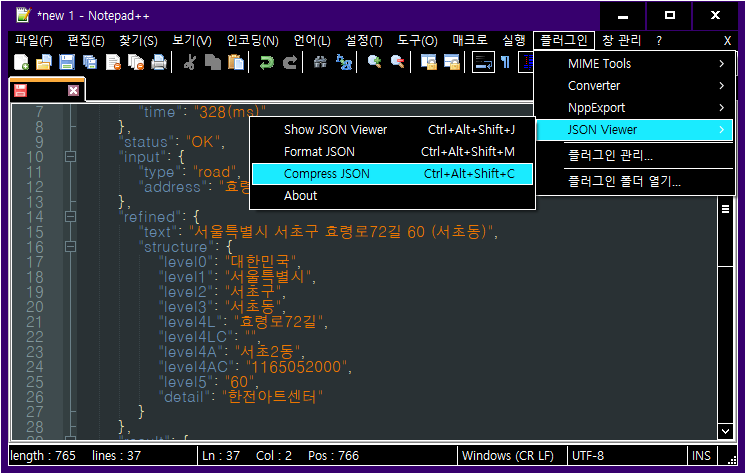Open the Replace toolbar icon
The image size is (746, 474).
344,62
